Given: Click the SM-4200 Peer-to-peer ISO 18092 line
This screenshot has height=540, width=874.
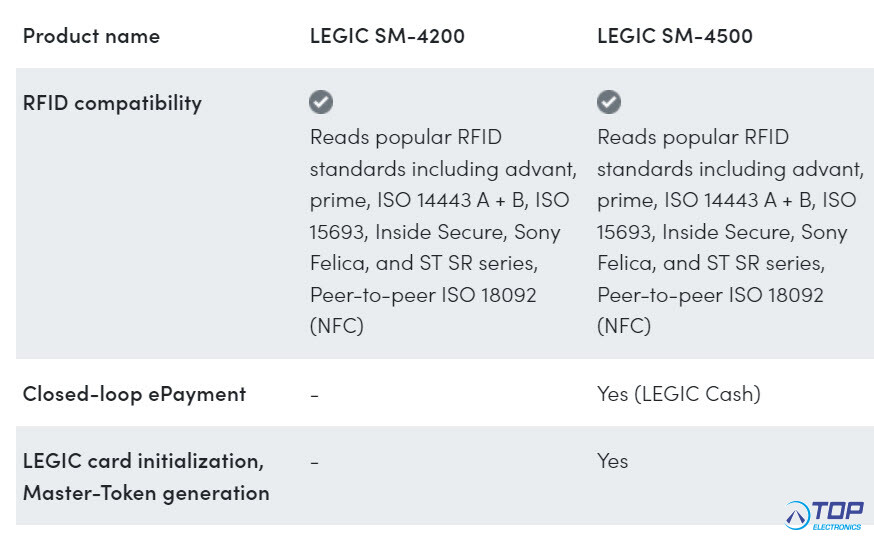Looking at the screenshot, I should click(423, 295).
